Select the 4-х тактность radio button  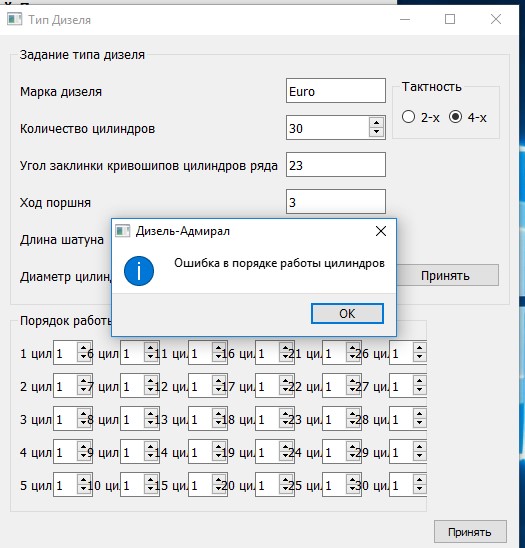coord(455,117)
